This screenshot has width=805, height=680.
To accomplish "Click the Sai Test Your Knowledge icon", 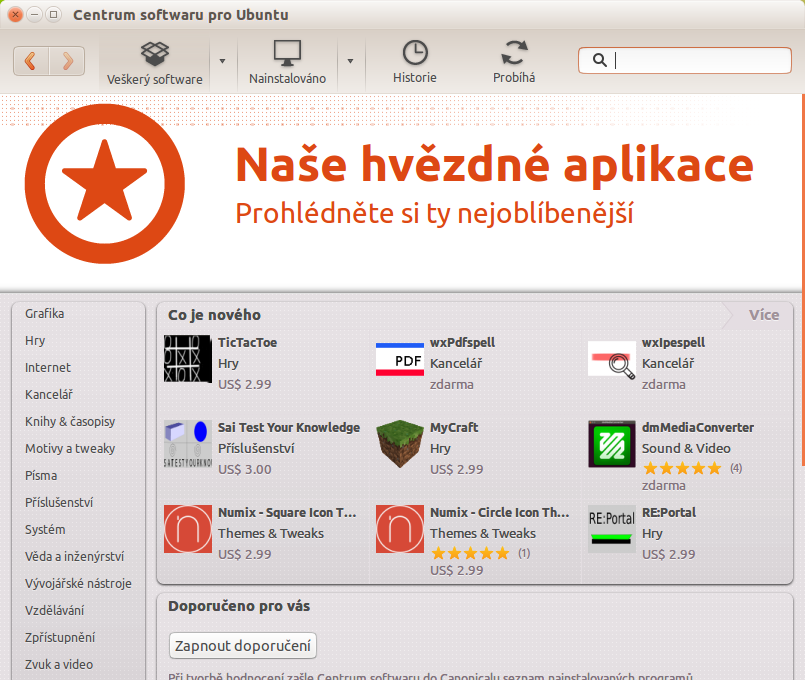I will [185, 444].
